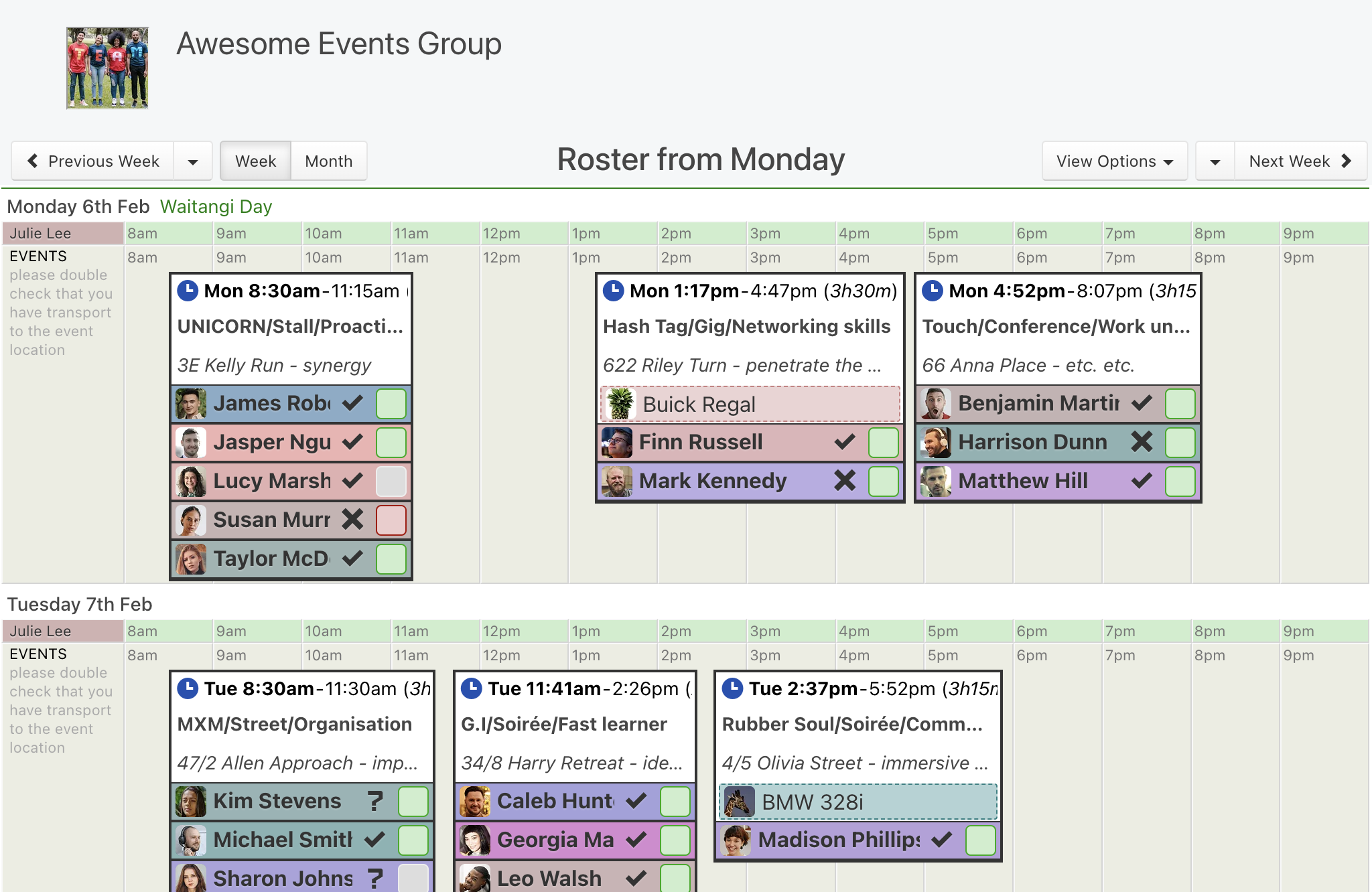Click Harrison Dunn's declined X mark
This screenshot has width=1372, height=892.
coord(1142,442)
